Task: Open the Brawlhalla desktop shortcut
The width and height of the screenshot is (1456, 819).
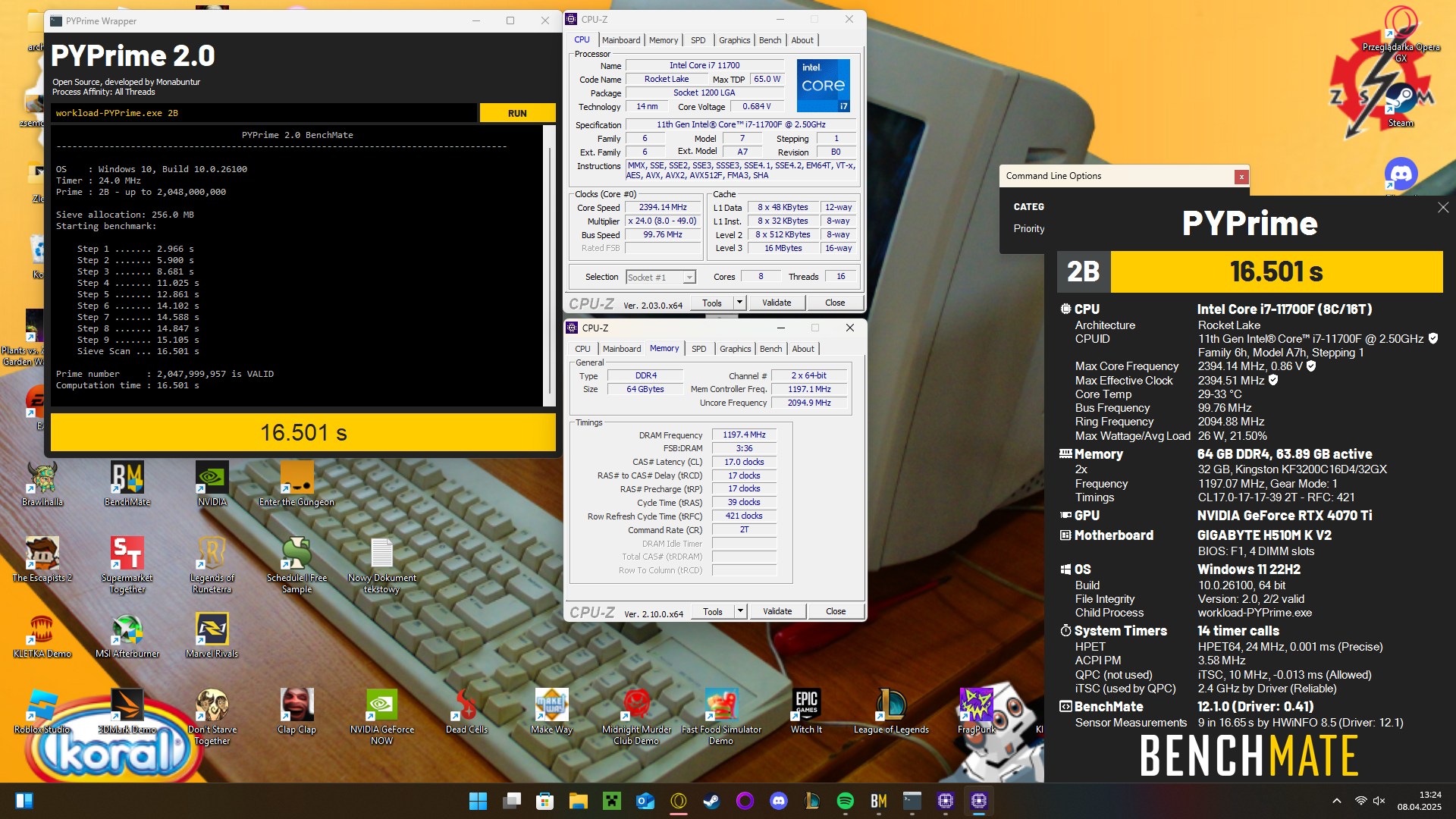Action: click(x=42, y=484)
